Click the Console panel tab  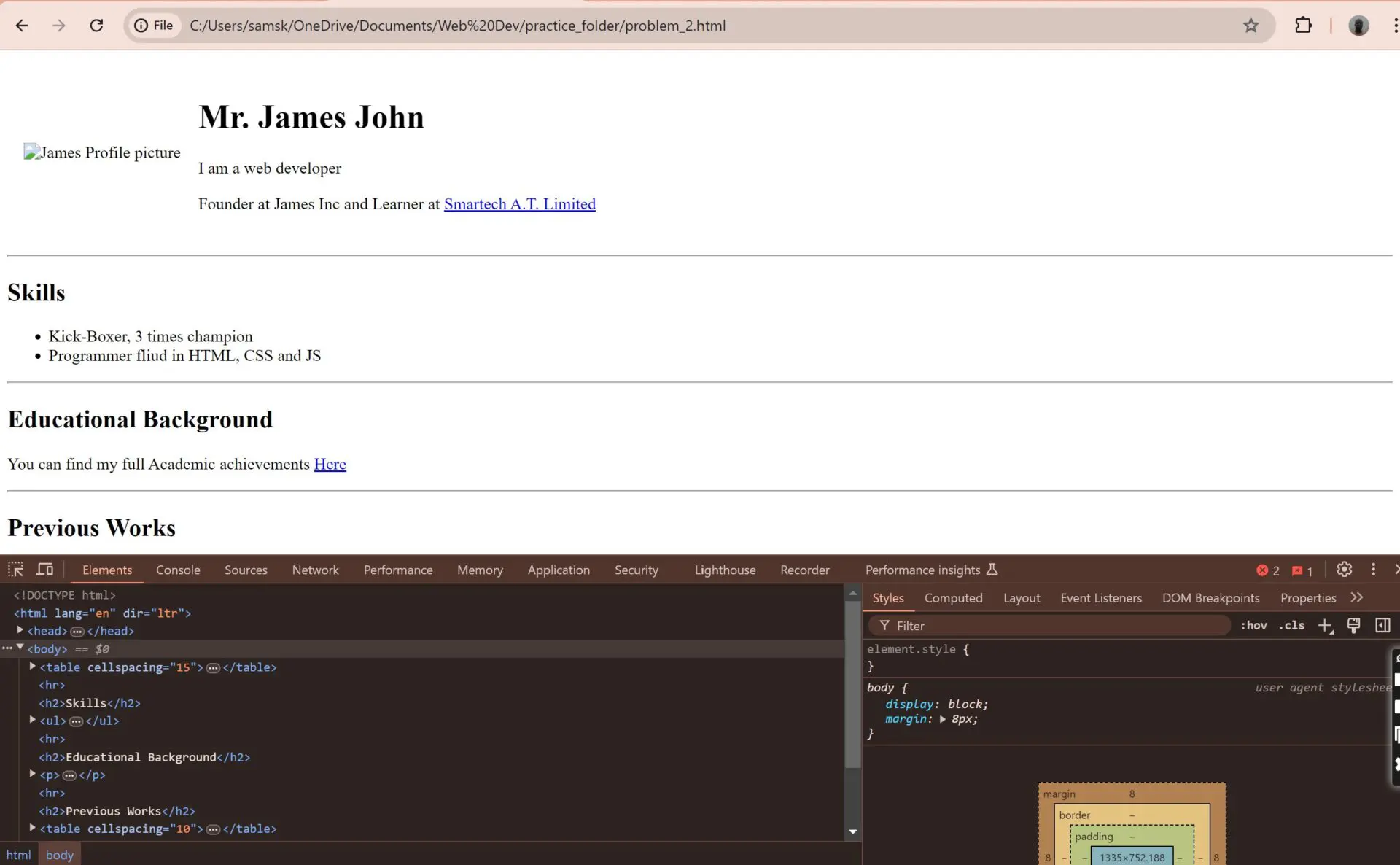(178, 569)
